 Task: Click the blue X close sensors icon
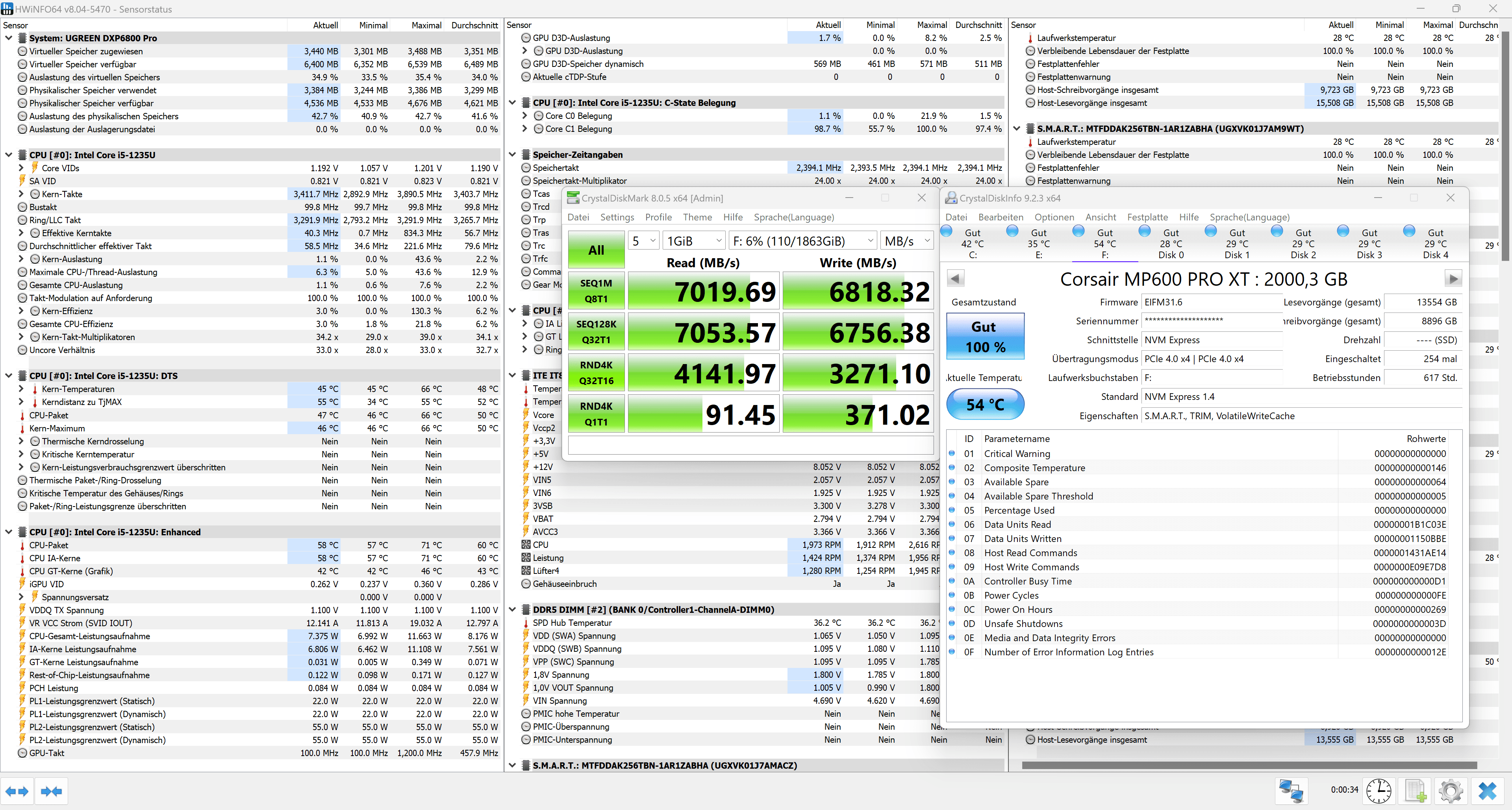click(x=1487, y=791)
